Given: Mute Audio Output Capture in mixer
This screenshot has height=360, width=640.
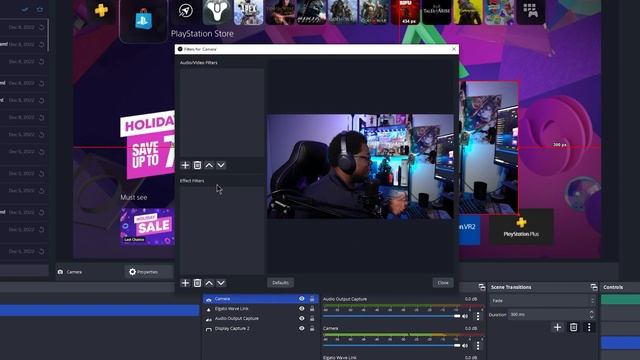Looking at the screenshot, I should point(465,316).
